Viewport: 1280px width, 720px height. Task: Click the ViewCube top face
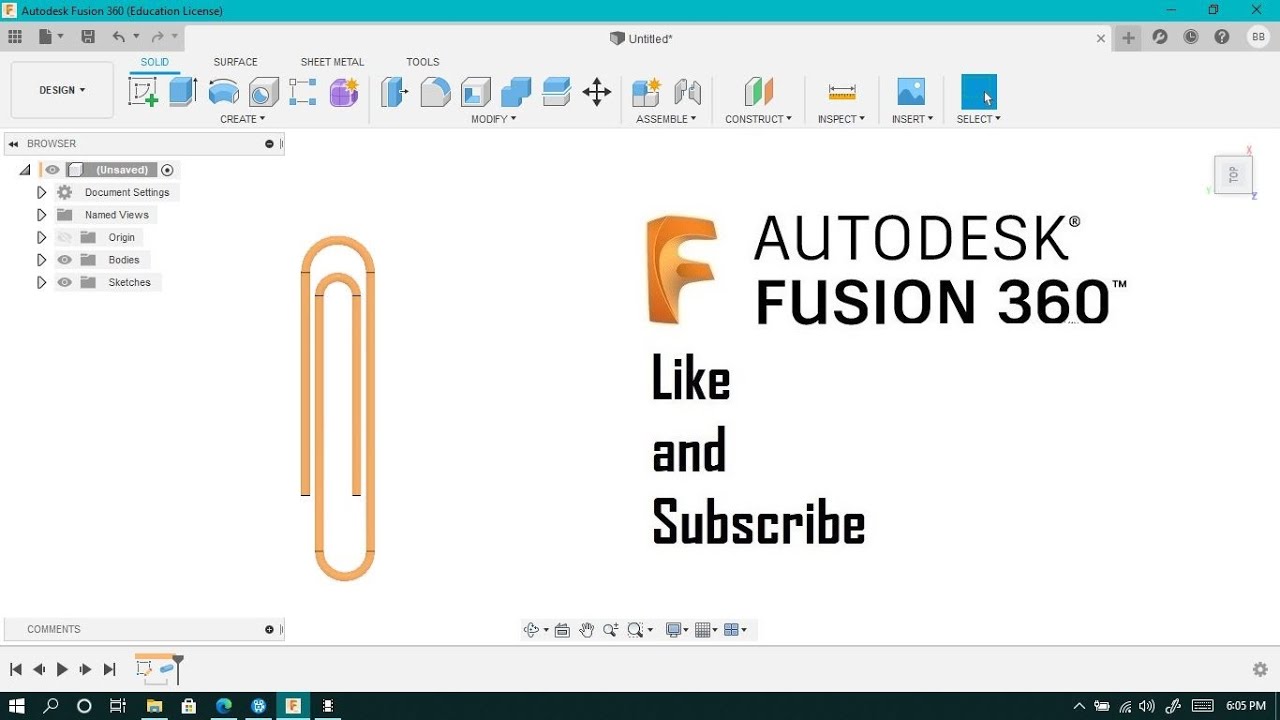(x=1233, y=174)
